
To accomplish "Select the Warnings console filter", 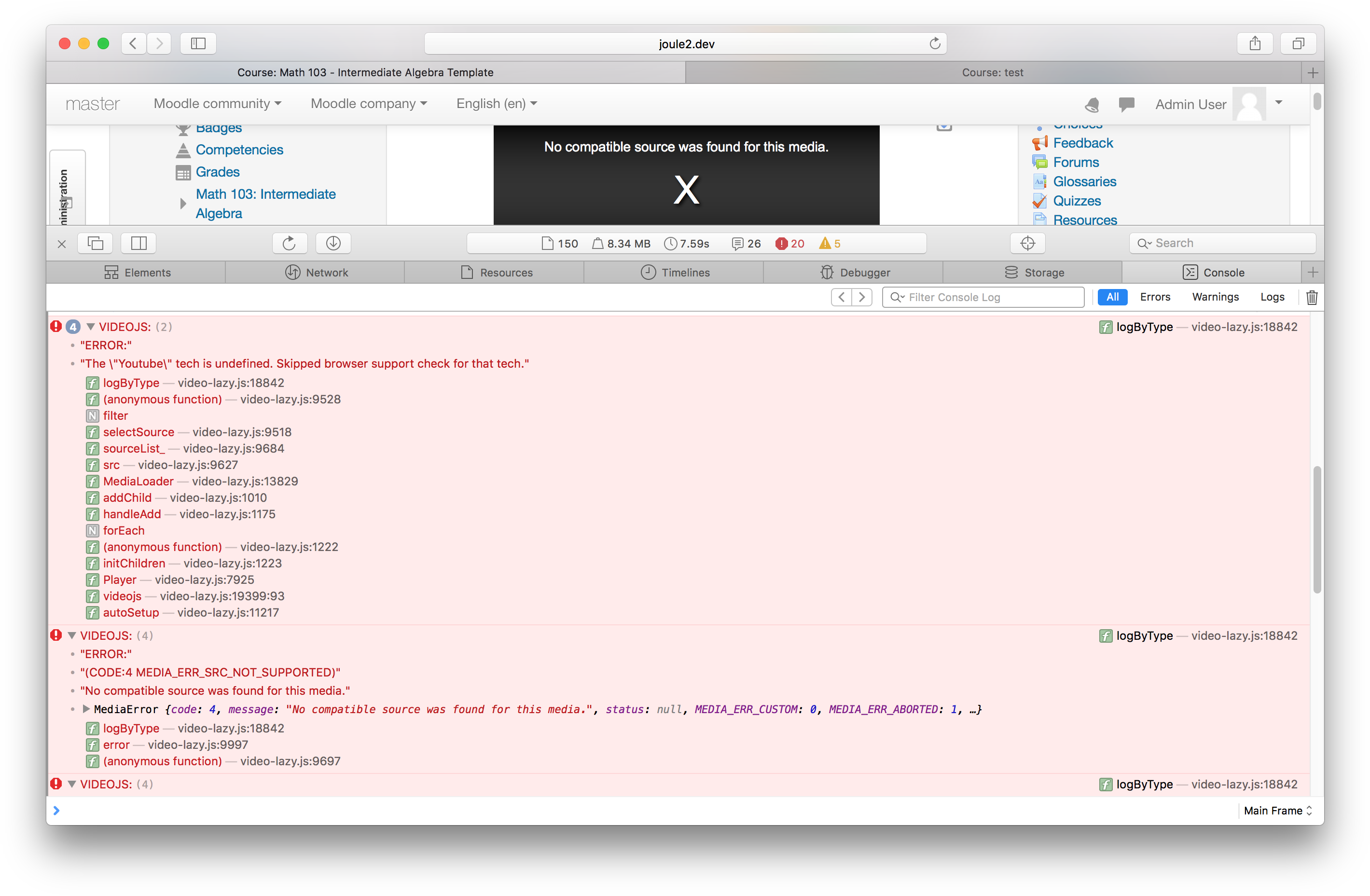I will pos(1215,297).
